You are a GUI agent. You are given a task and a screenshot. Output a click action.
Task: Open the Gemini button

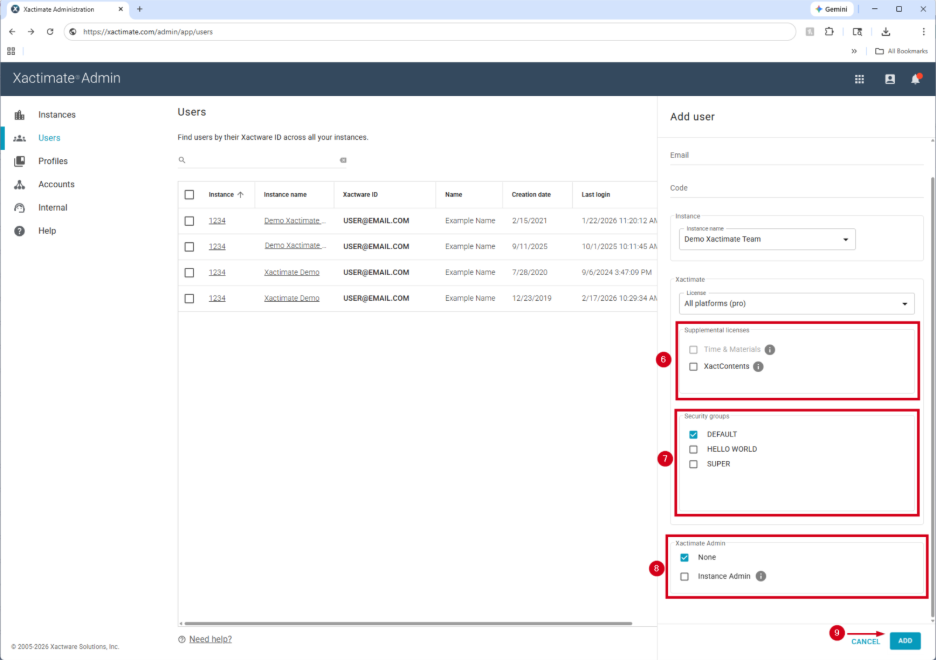coord(832,9)
